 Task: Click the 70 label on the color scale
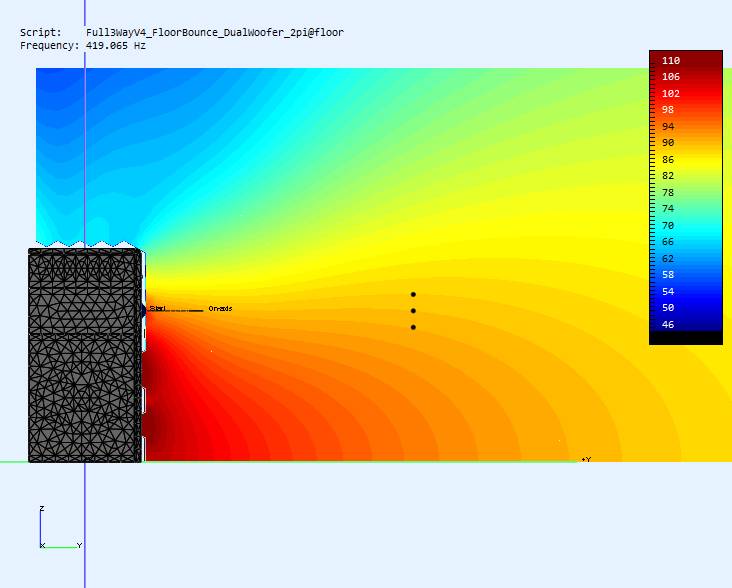(668, 226)
